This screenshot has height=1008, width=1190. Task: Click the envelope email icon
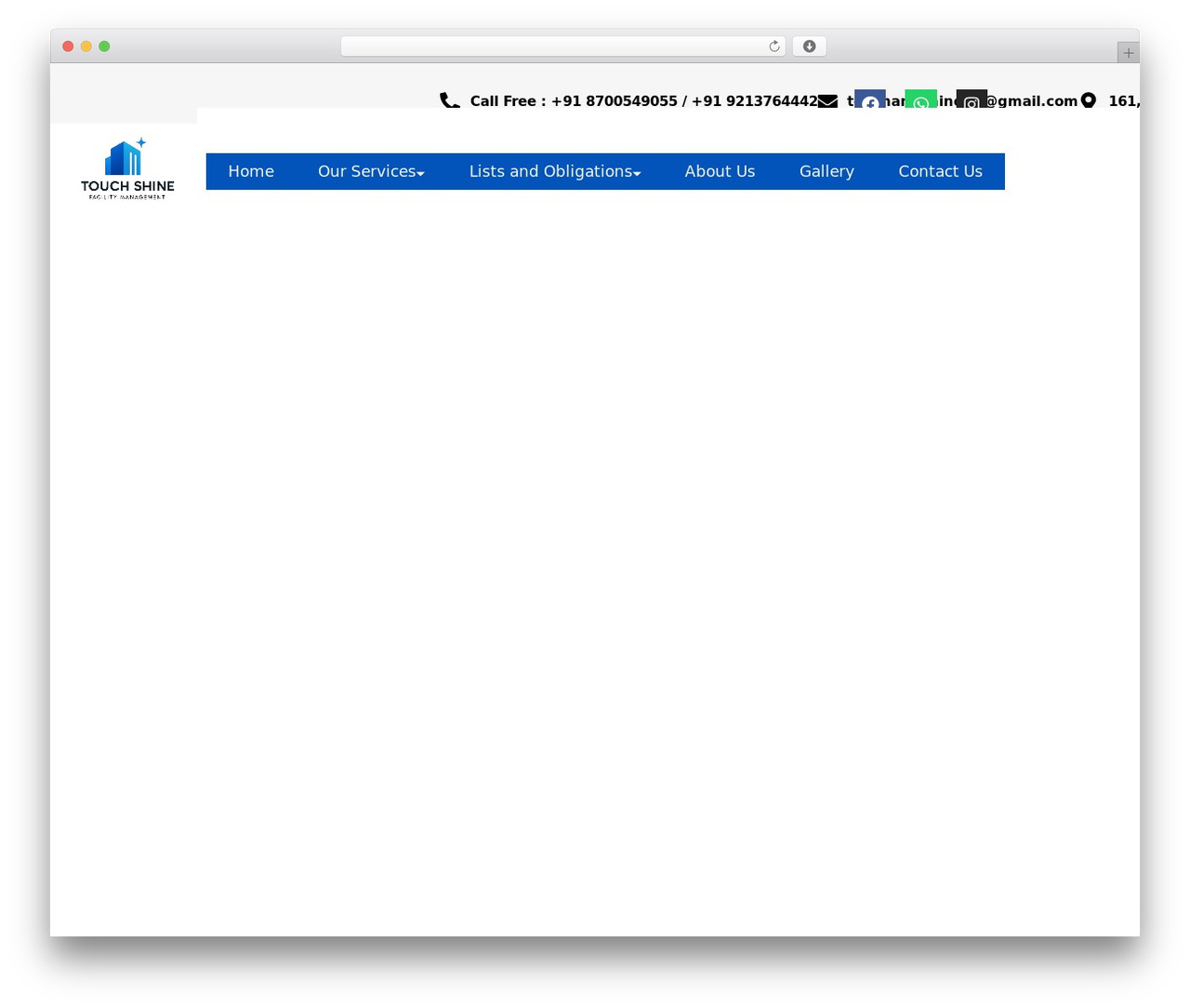coord(827,100)
